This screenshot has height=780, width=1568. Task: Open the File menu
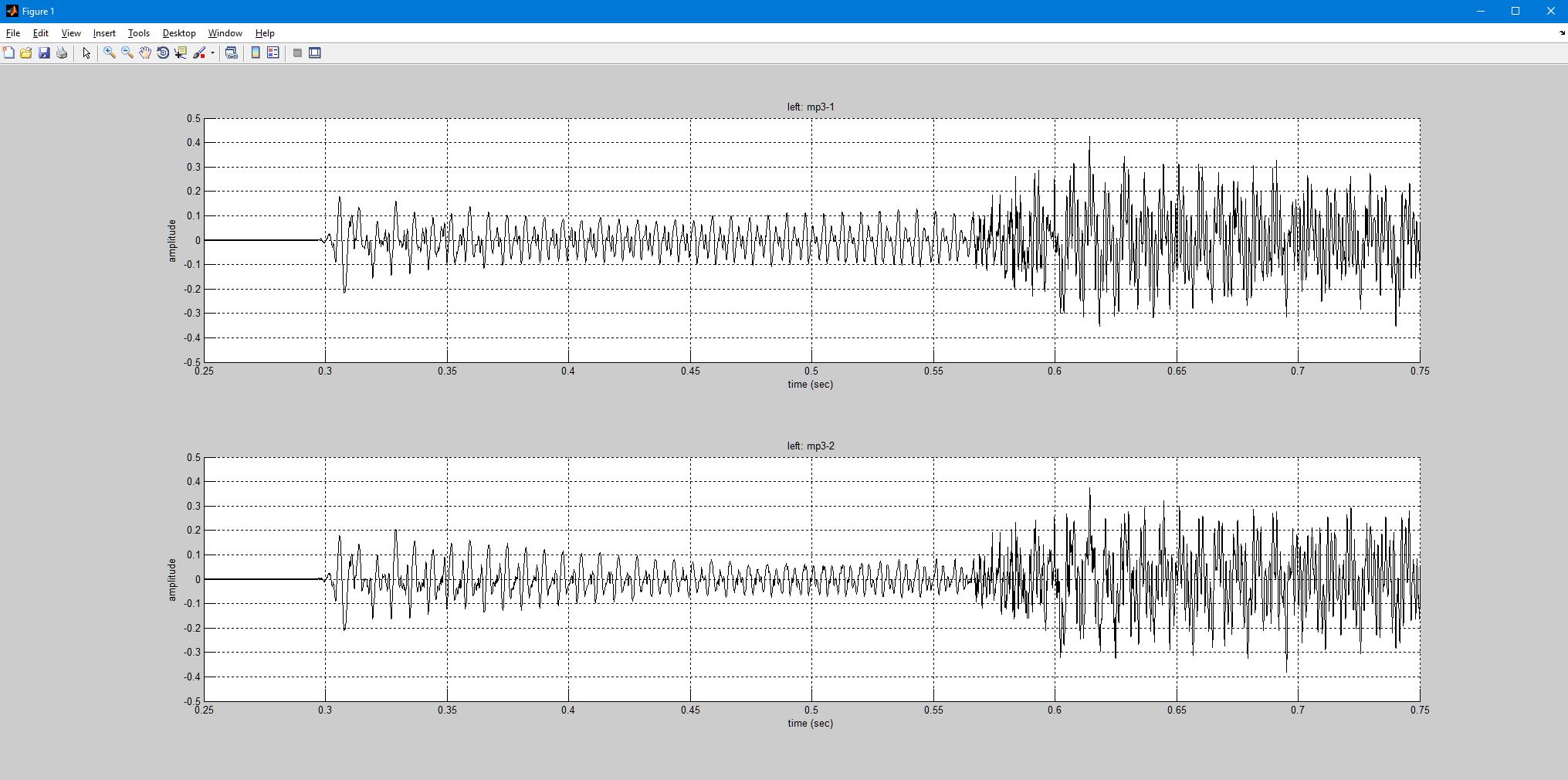(x=13, y=33)
